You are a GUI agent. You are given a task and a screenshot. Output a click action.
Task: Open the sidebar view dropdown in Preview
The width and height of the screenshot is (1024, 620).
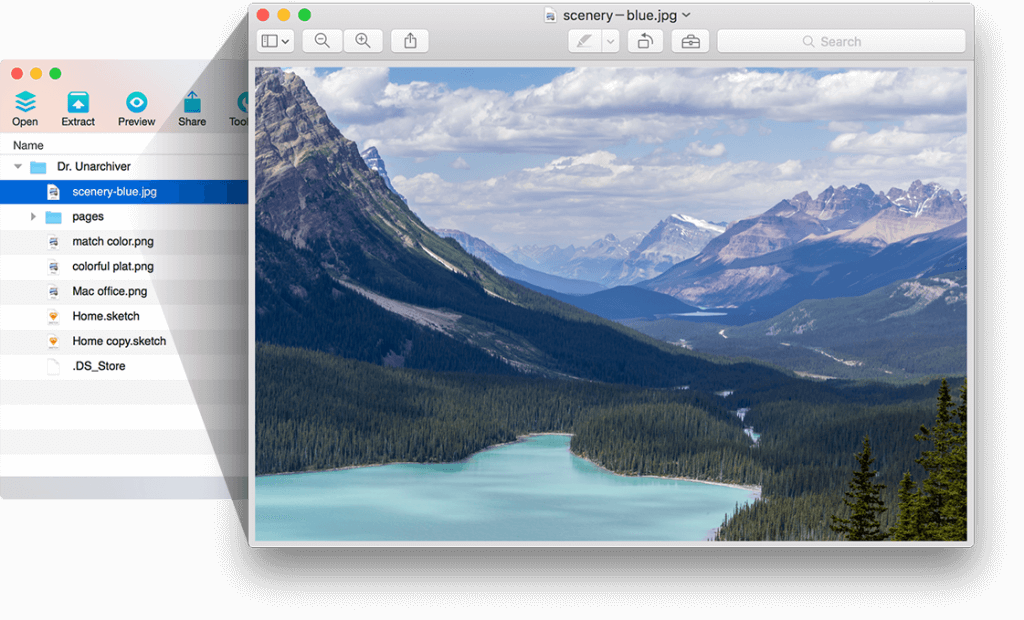(x=275, y=41)
